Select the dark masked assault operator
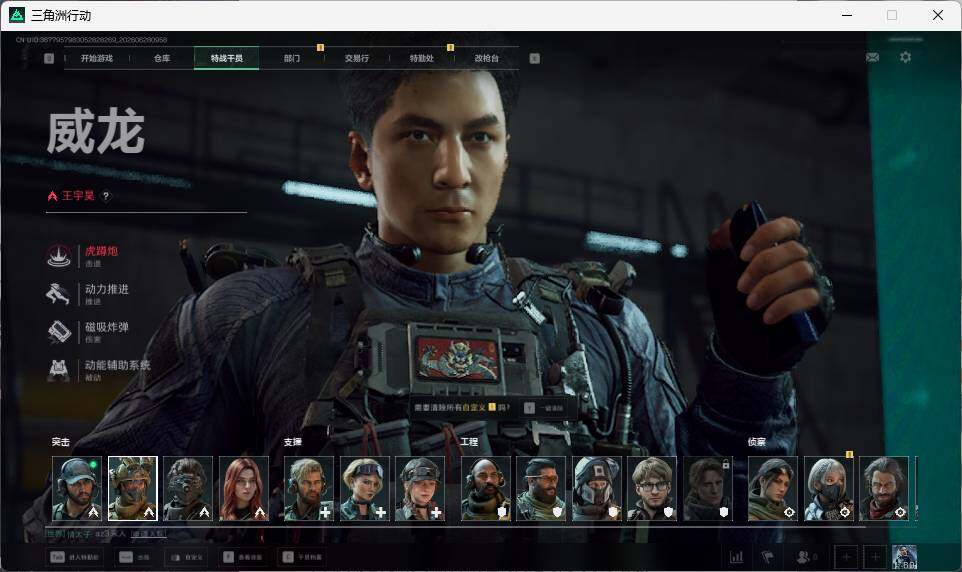962x572 pixels. (188, 489)
